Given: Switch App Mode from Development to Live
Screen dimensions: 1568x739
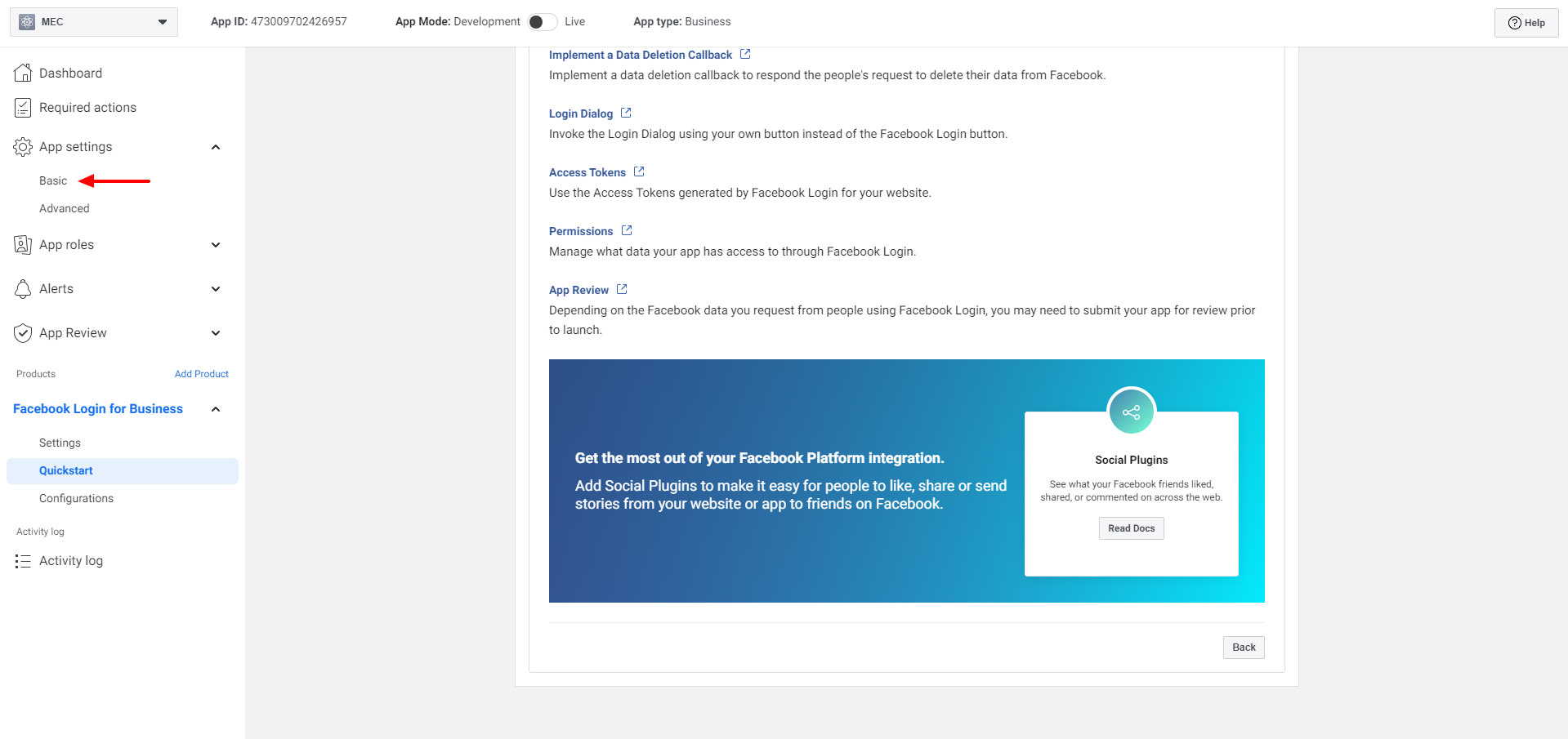Looking at the screenshot, I should click(x=541, y=21).
